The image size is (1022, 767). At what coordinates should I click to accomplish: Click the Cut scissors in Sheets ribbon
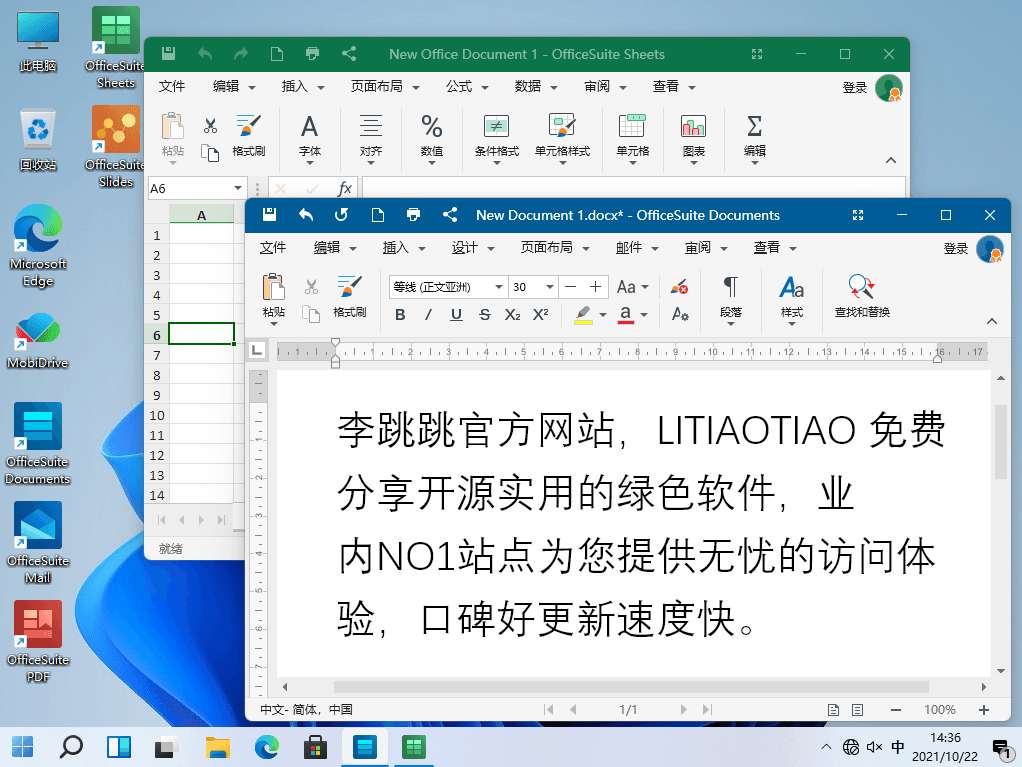click(210, 125)
